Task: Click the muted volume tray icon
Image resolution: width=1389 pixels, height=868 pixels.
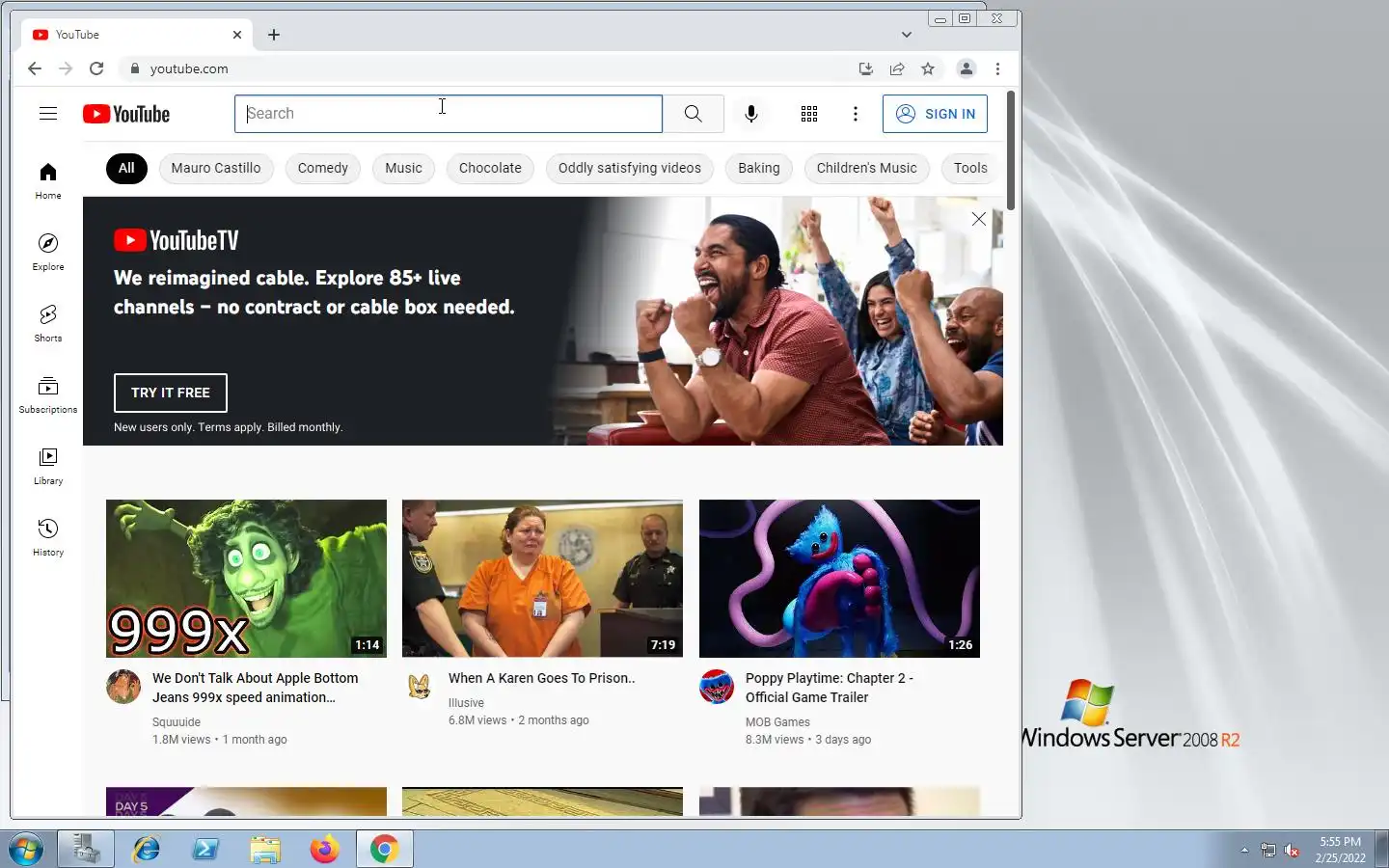Action: click(x=1292, y=851)
